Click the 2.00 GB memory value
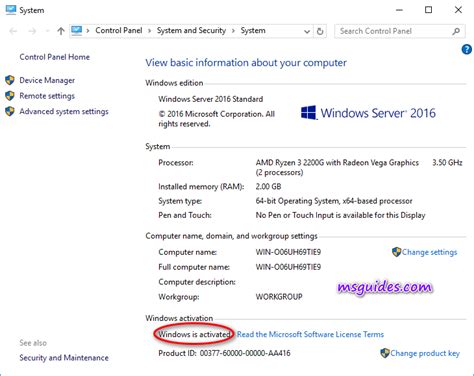The width and height of the screenshot is (474, 376). pos(268,186)
